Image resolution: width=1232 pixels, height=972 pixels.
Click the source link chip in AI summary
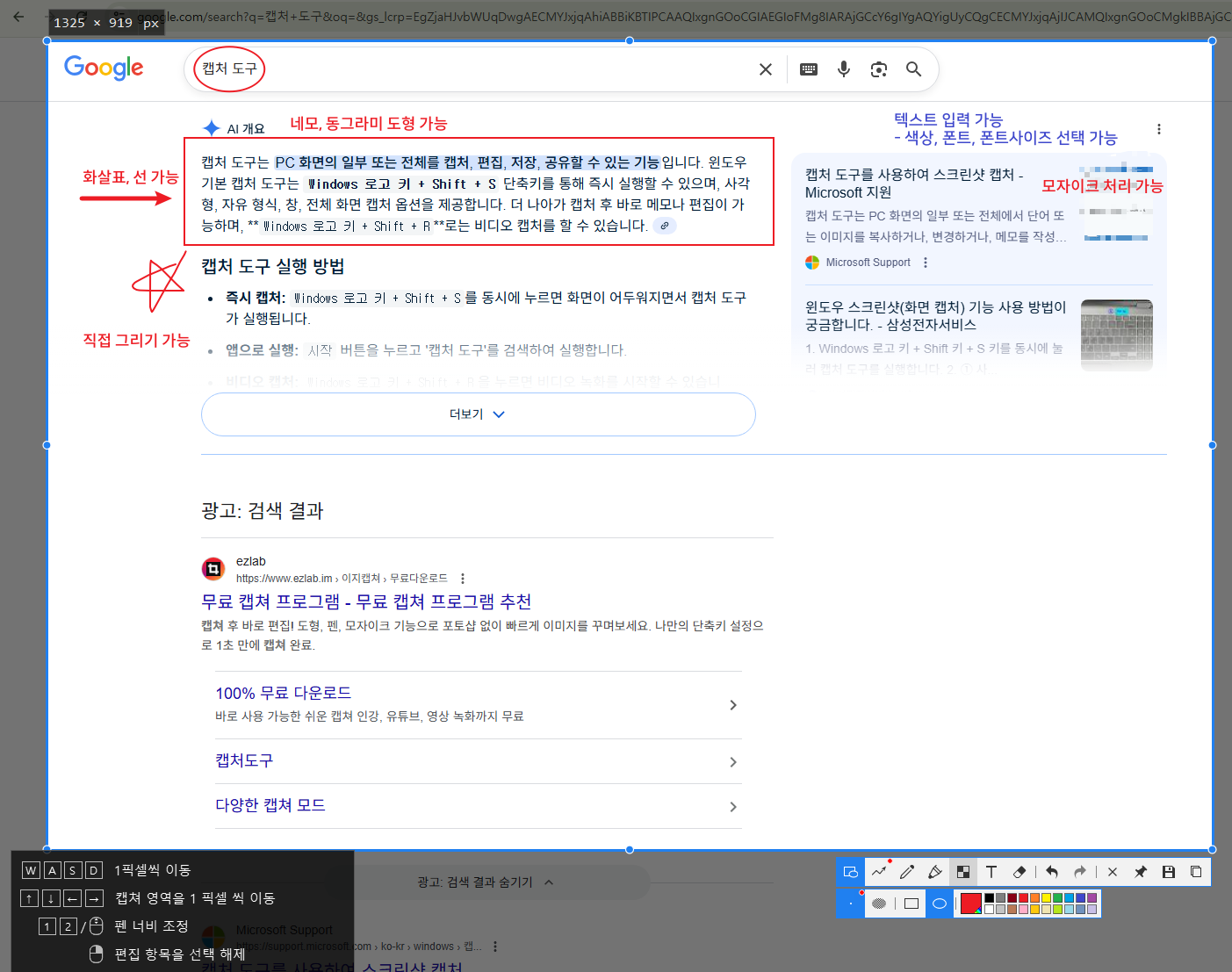665,226
